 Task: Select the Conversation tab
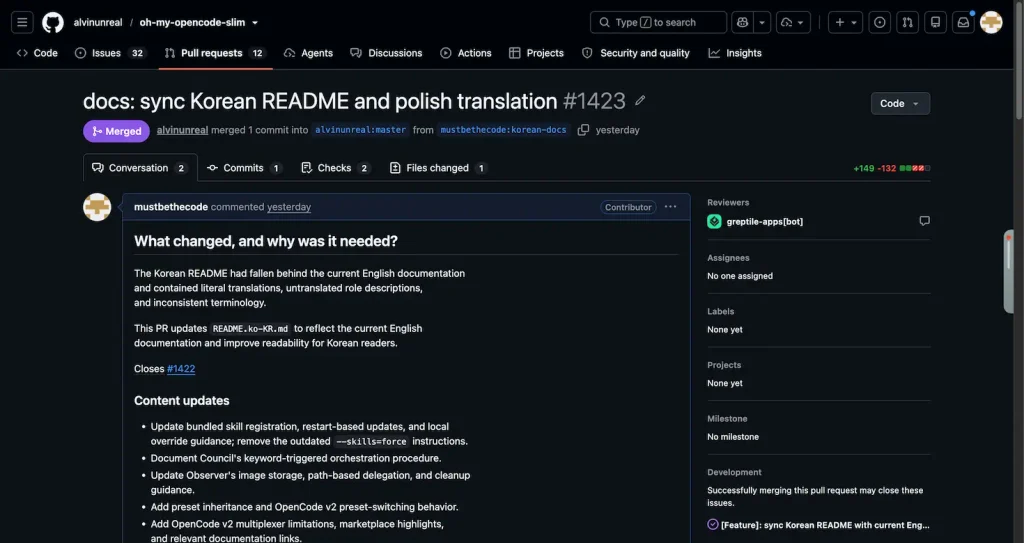[x=140, y=168]
